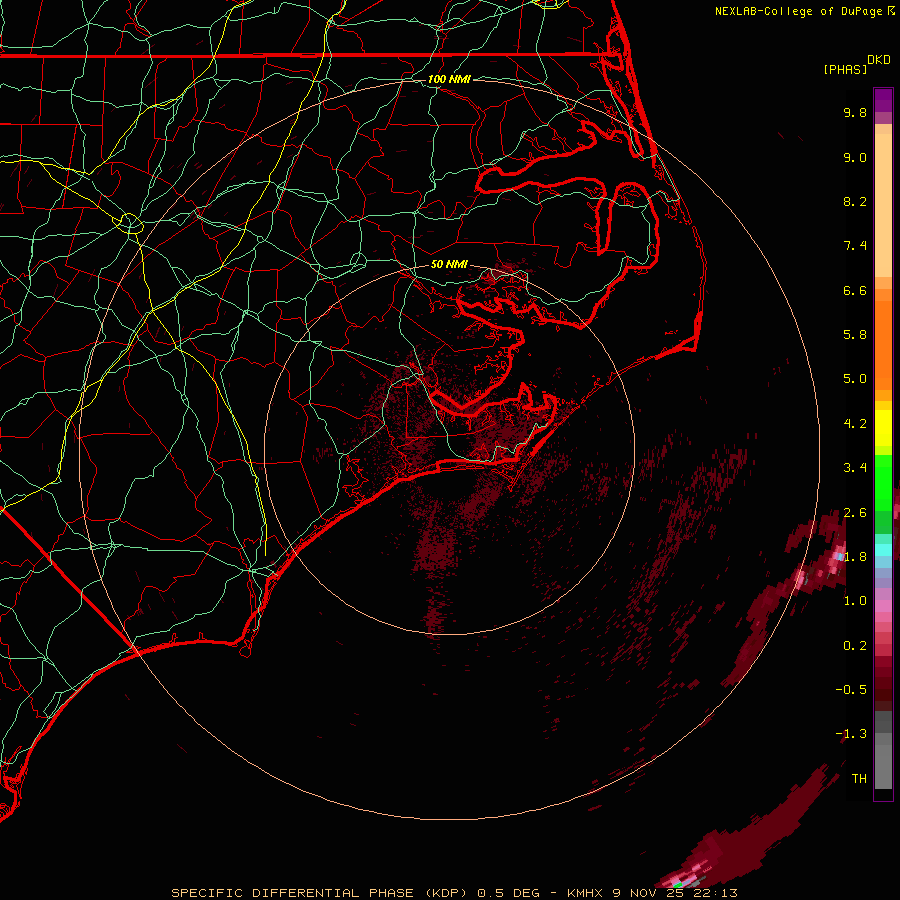This screenshot has height=900, width=900.
Task: Click the -1.3 value on color scale
Action: [x=851, y=734]
